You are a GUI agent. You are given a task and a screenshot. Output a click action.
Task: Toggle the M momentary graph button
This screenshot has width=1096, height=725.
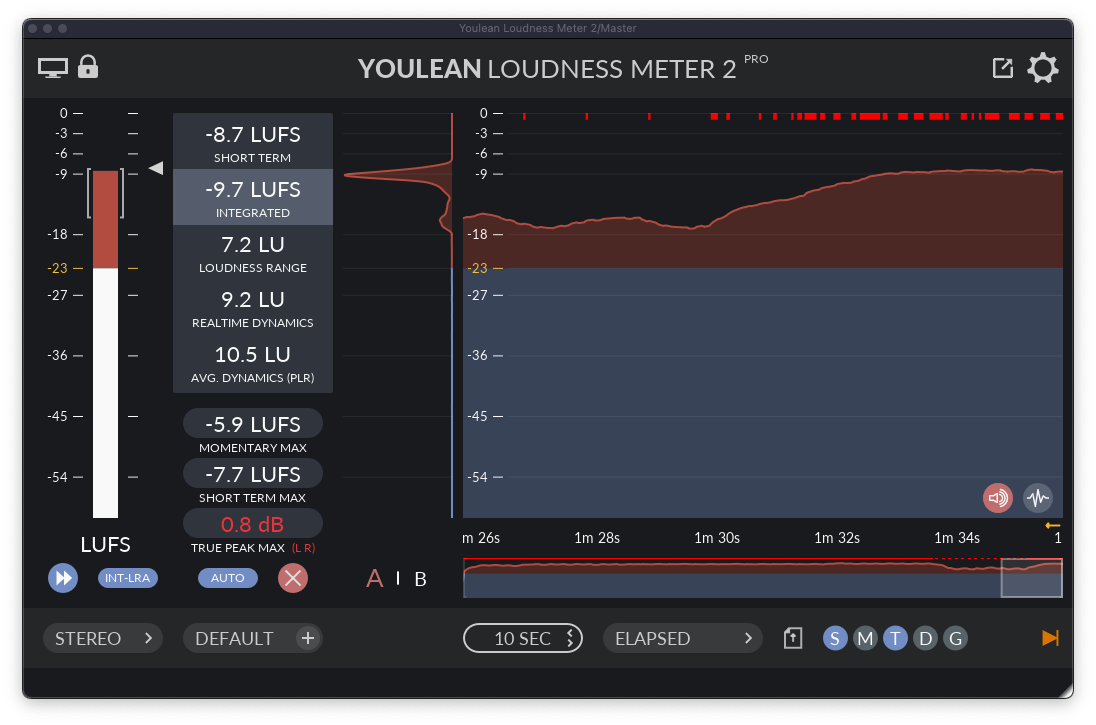[x=865, y=638]
